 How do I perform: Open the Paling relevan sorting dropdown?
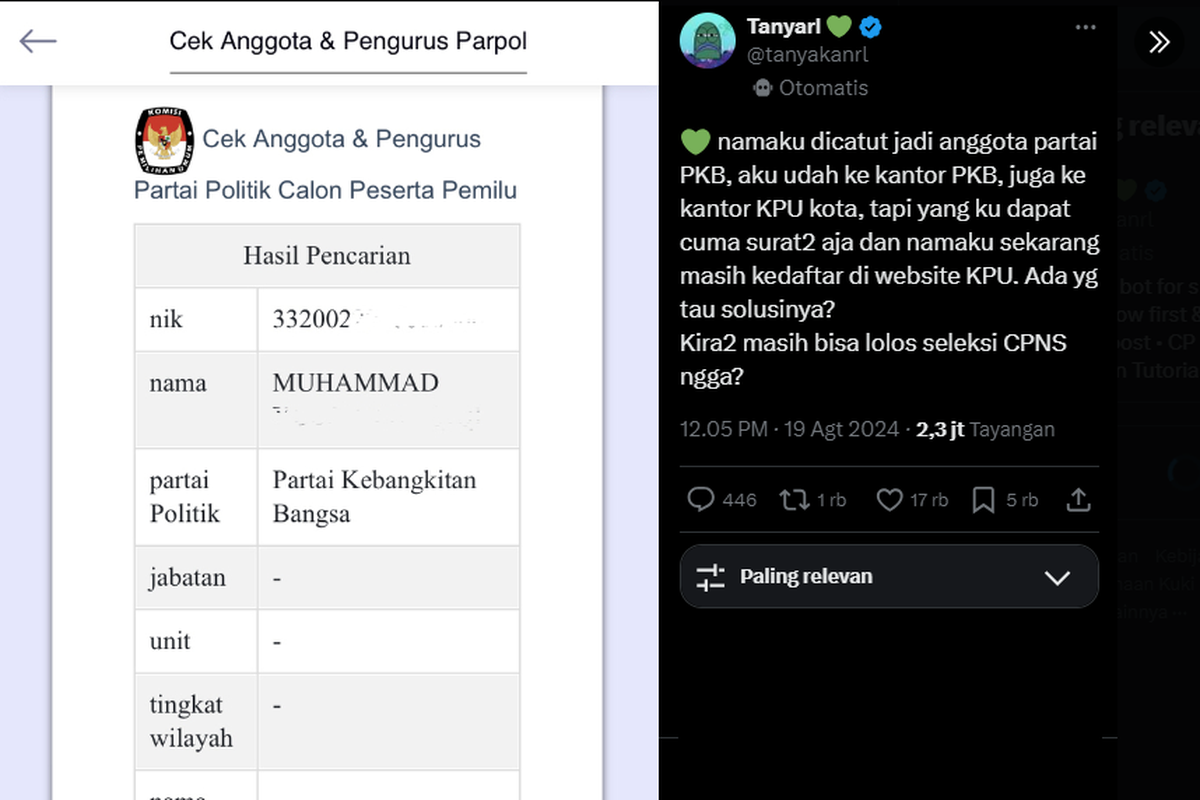(889, 576)
